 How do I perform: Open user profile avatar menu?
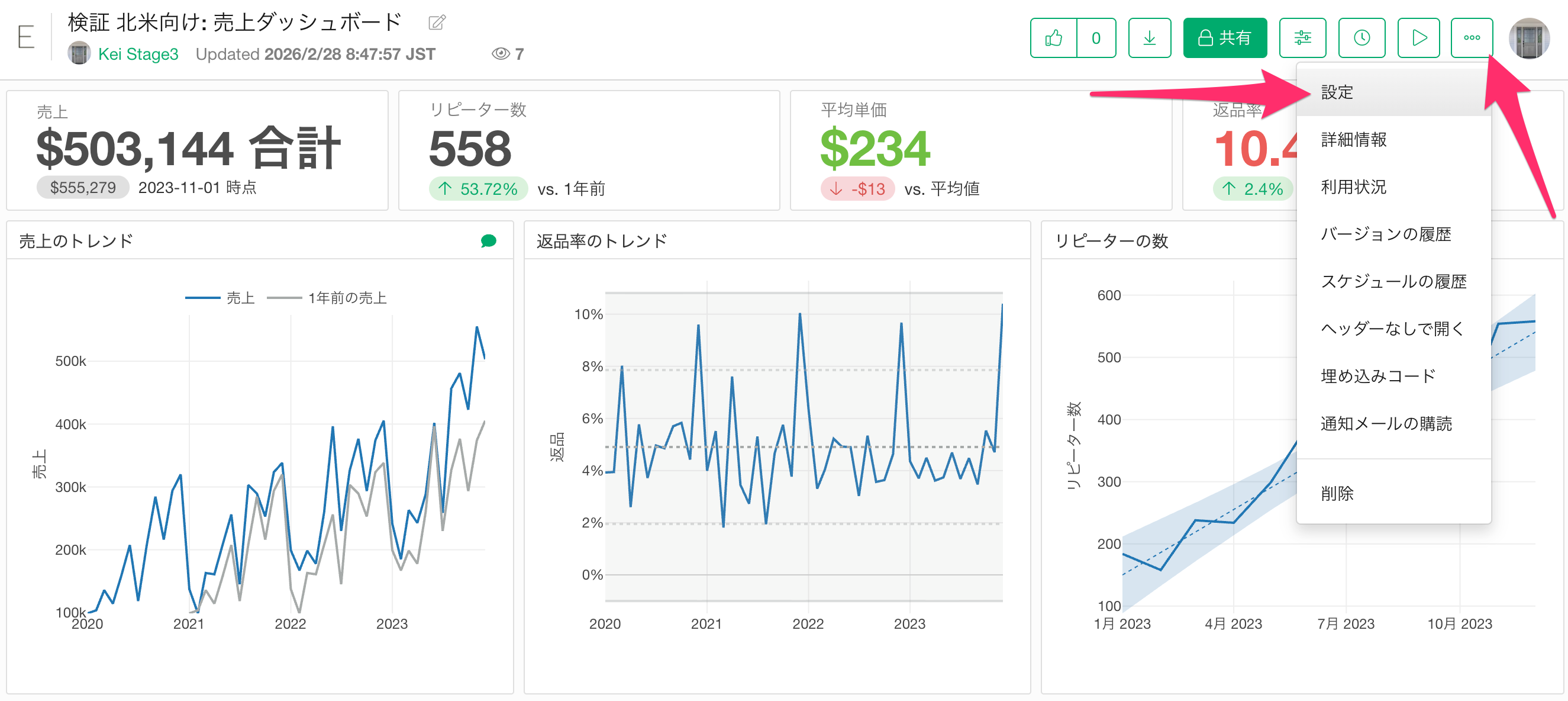1528,38
